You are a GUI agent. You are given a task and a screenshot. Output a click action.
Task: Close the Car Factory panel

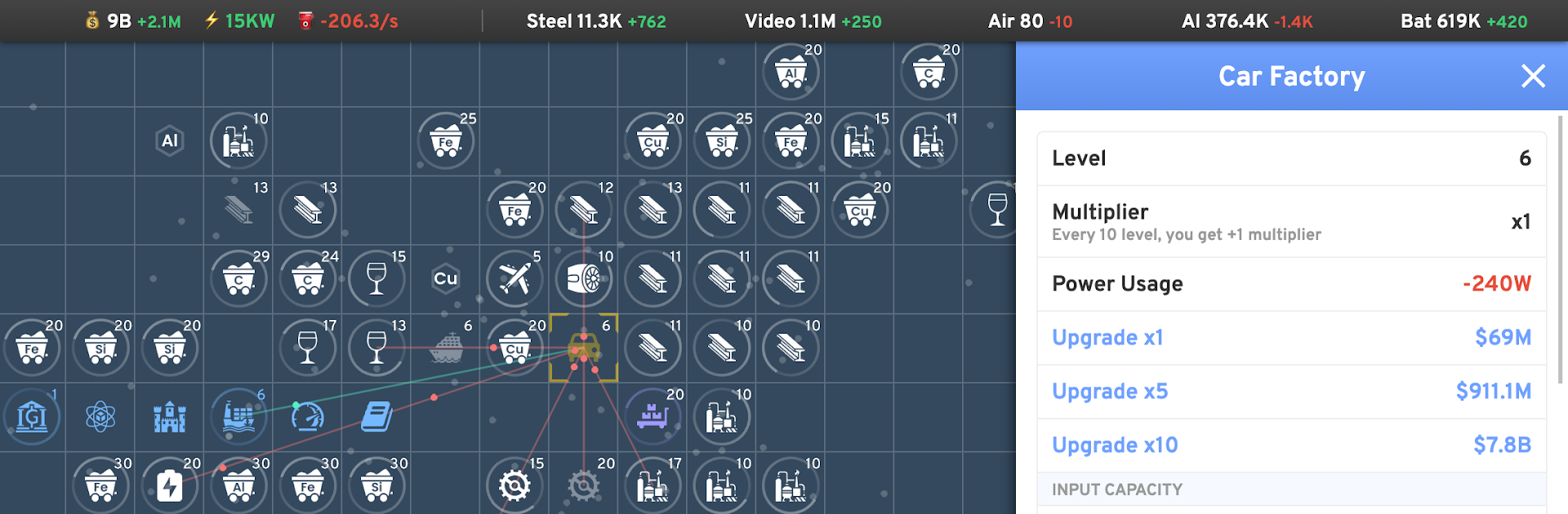(1533, 76)
